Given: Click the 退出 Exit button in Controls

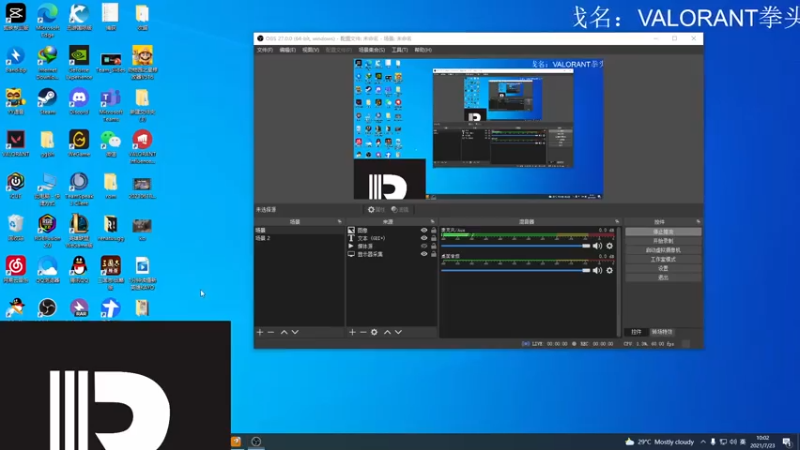Looking at the screenshot, I should 663,278.
